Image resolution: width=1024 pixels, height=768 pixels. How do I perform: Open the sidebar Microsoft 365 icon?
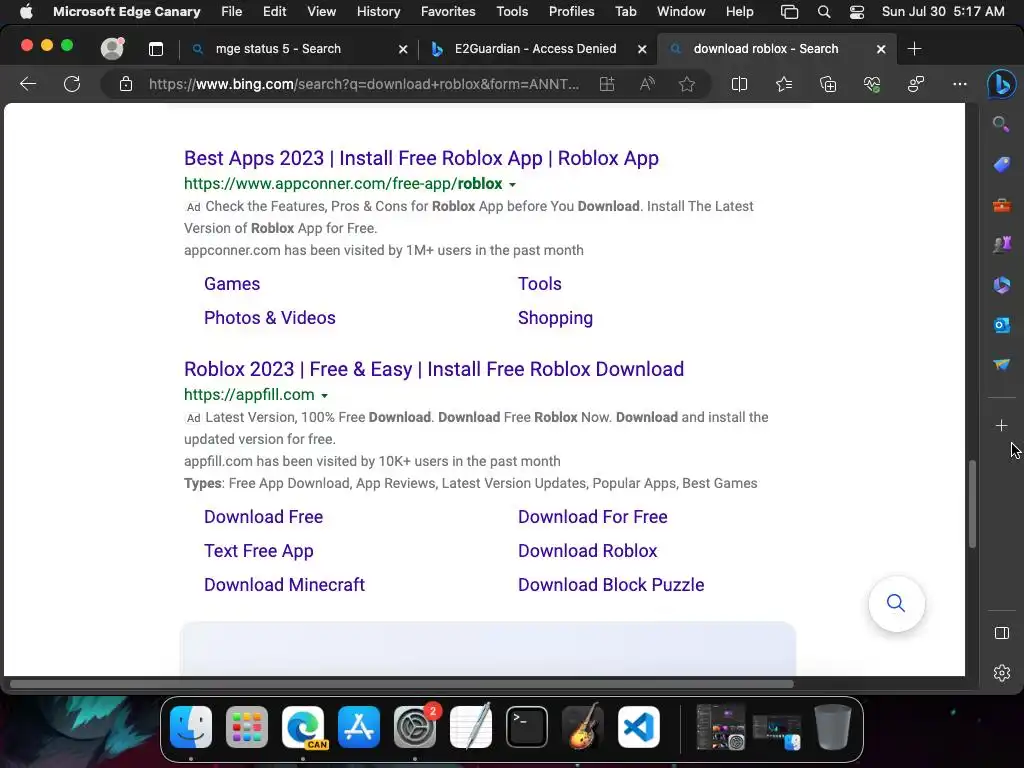1001,285
